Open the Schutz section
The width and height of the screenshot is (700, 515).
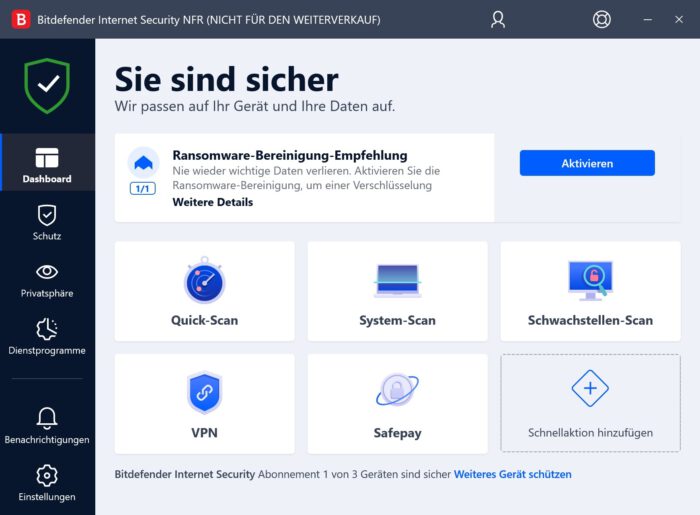(47, 223)
